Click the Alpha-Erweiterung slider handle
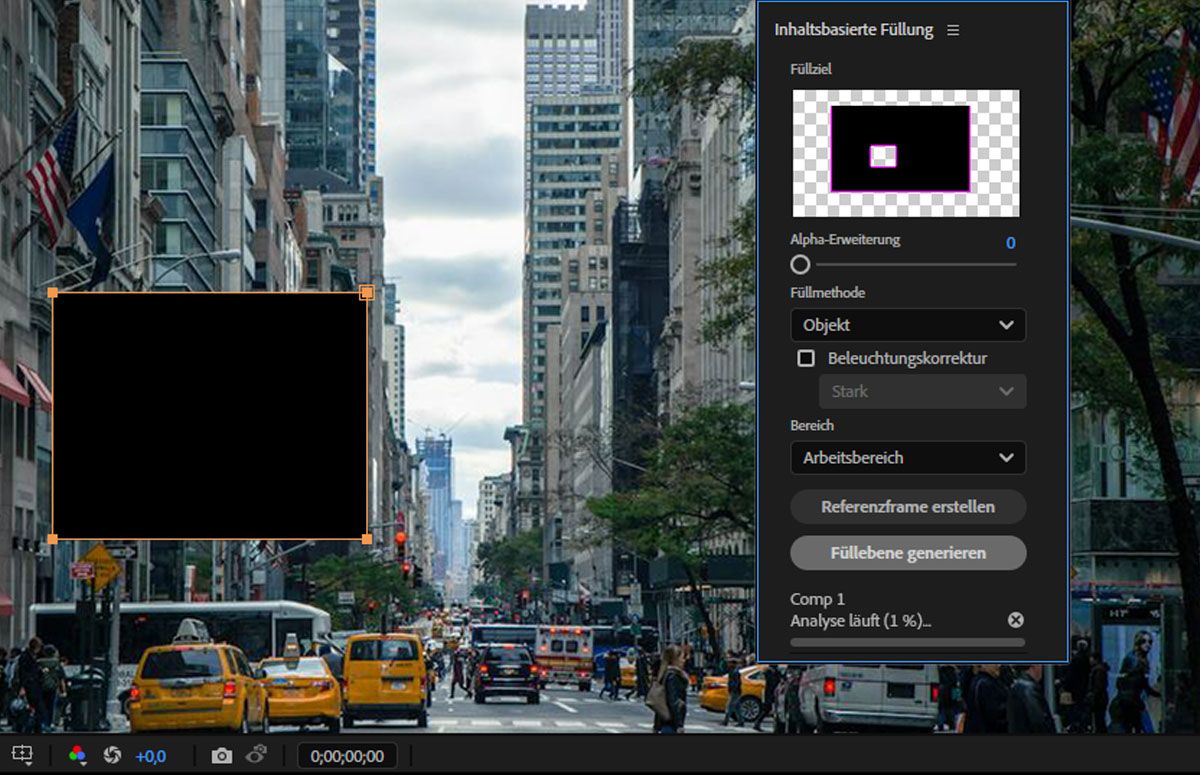Image resolution: width=1200 pixels, height=775 pixels. point(800,264)
